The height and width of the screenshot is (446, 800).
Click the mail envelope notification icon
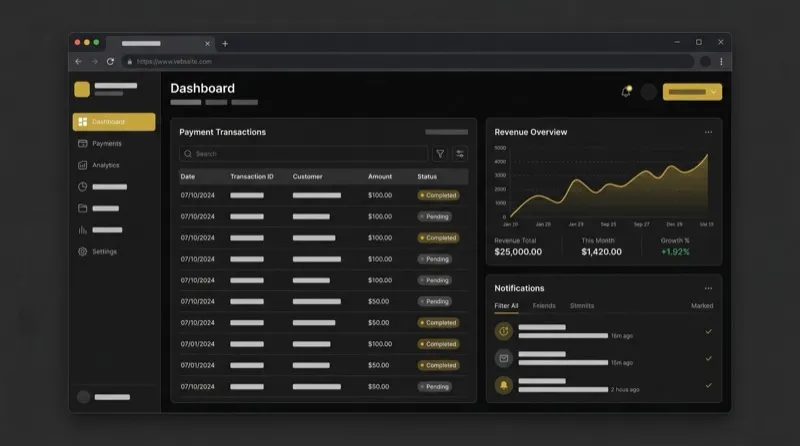(x=504, y=358)
